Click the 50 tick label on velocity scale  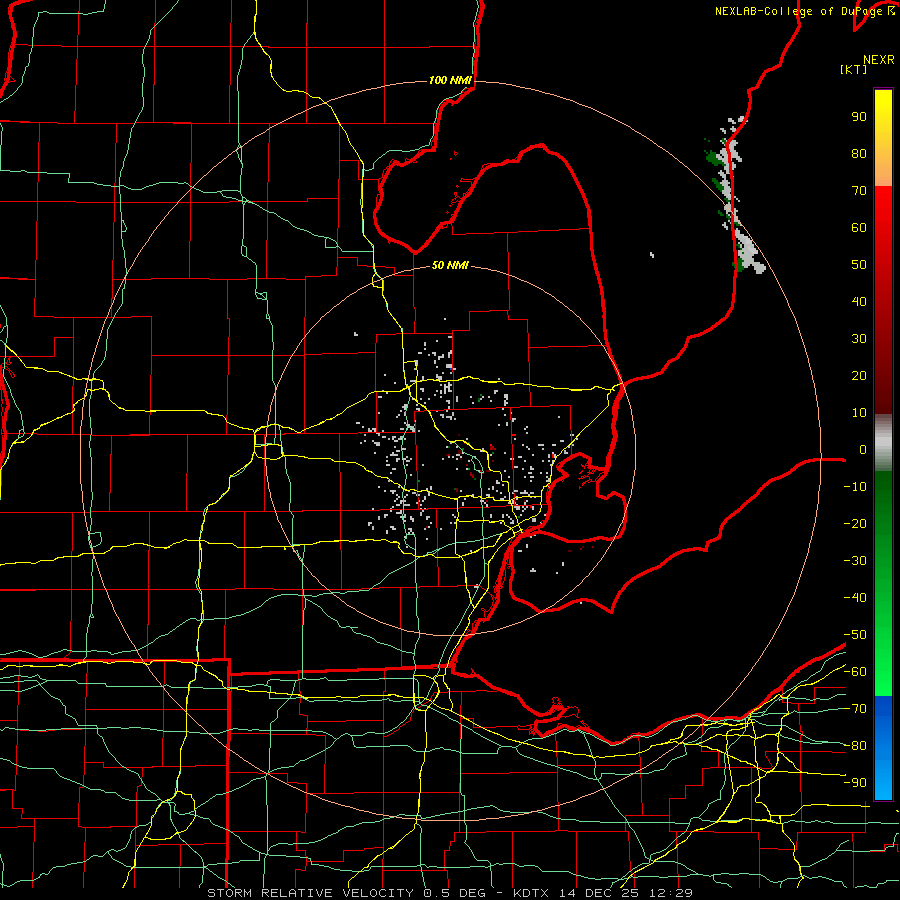[x=859, y=265]
